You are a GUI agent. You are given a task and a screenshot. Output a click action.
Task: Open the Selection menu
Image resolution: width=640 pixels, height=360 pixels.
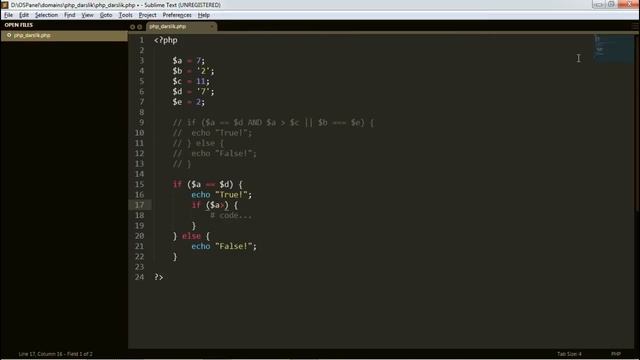tap(46, 15)
